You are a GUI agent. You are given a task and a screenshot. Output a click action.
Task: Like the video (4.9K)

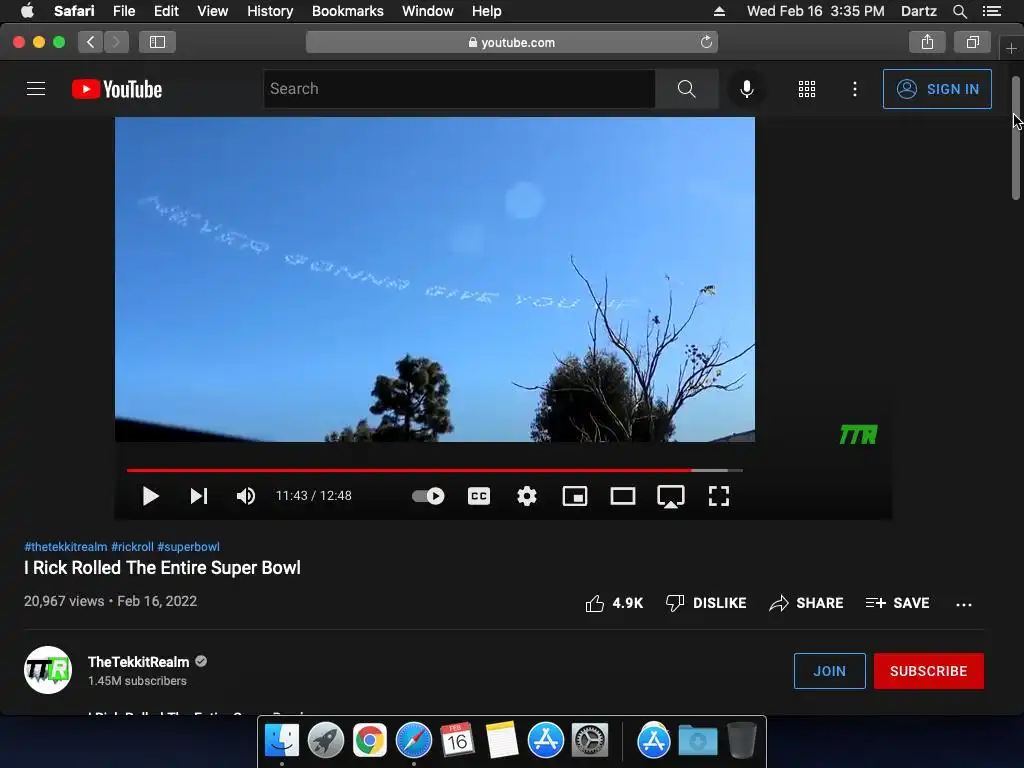coord(614,603)
